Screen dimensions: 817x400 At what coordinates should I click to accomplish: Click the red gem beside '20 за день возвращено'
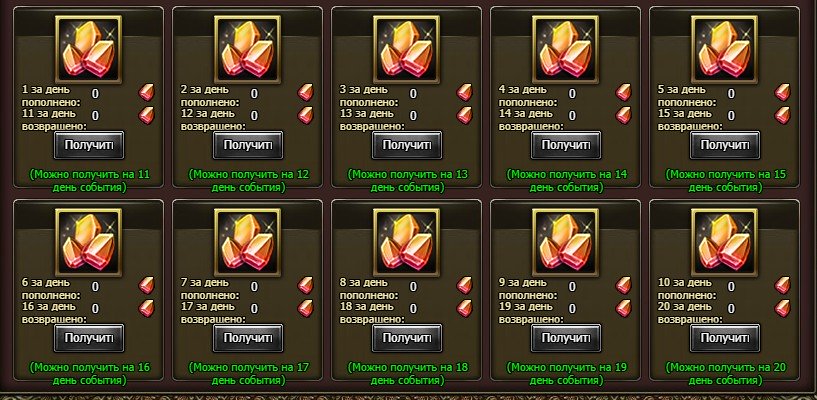click(x=783, y=308)
